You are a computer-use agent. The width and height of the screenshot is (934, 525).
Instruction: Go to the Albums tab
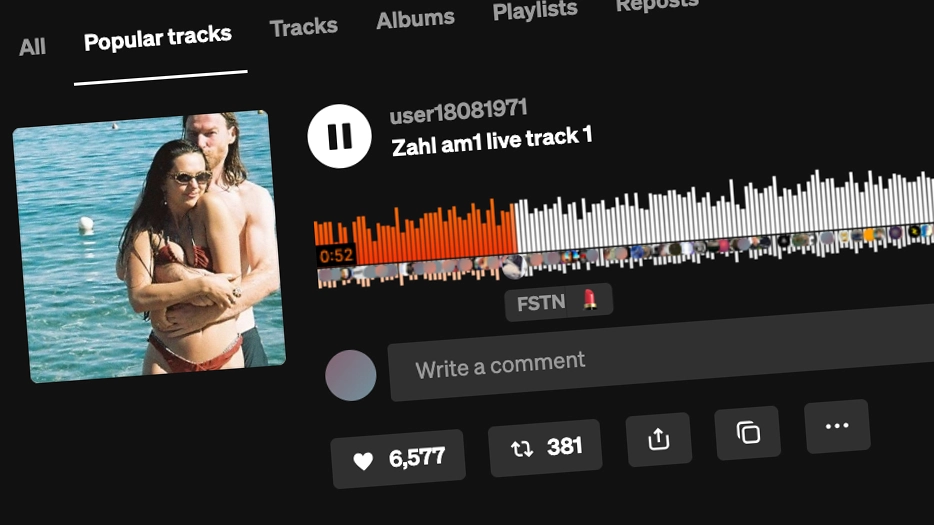point(415,19)
